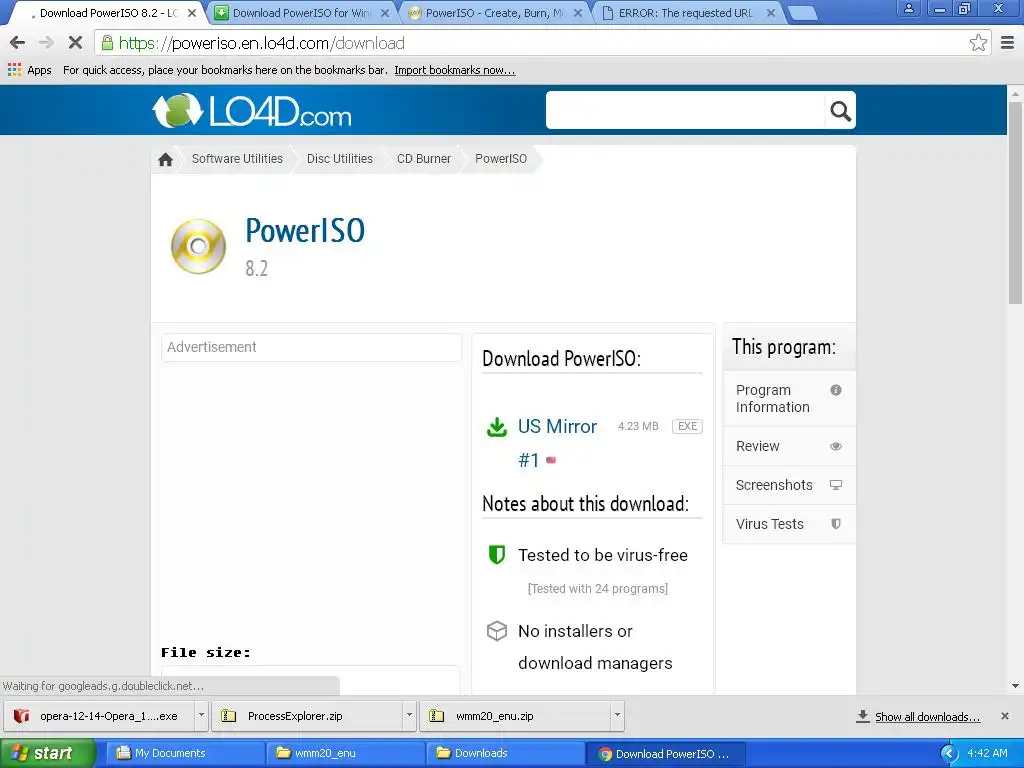Image resolution: width=1024 pixels, height=768 pixels.
Task: Open Virus Tests in the sidebar
Action: pyautogui.click(x=789, y=524)
